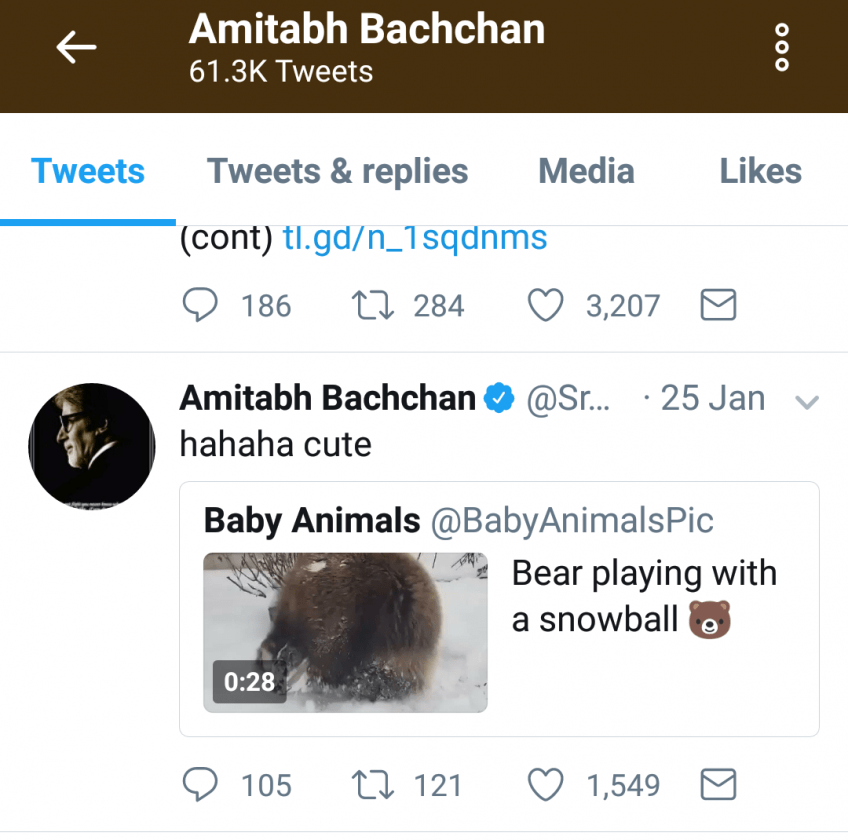Like the "hahaha cute" tweet
Screen dimensions: 848x840
pyautogui.click(x=545, y=785)
